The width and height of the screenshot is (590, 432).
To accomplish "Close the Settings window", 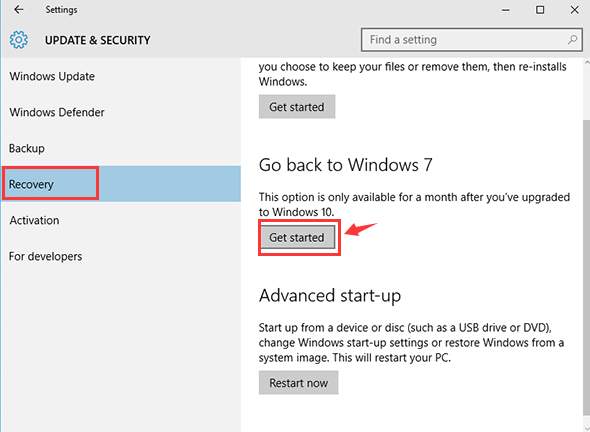I will (x=575, y=10).
